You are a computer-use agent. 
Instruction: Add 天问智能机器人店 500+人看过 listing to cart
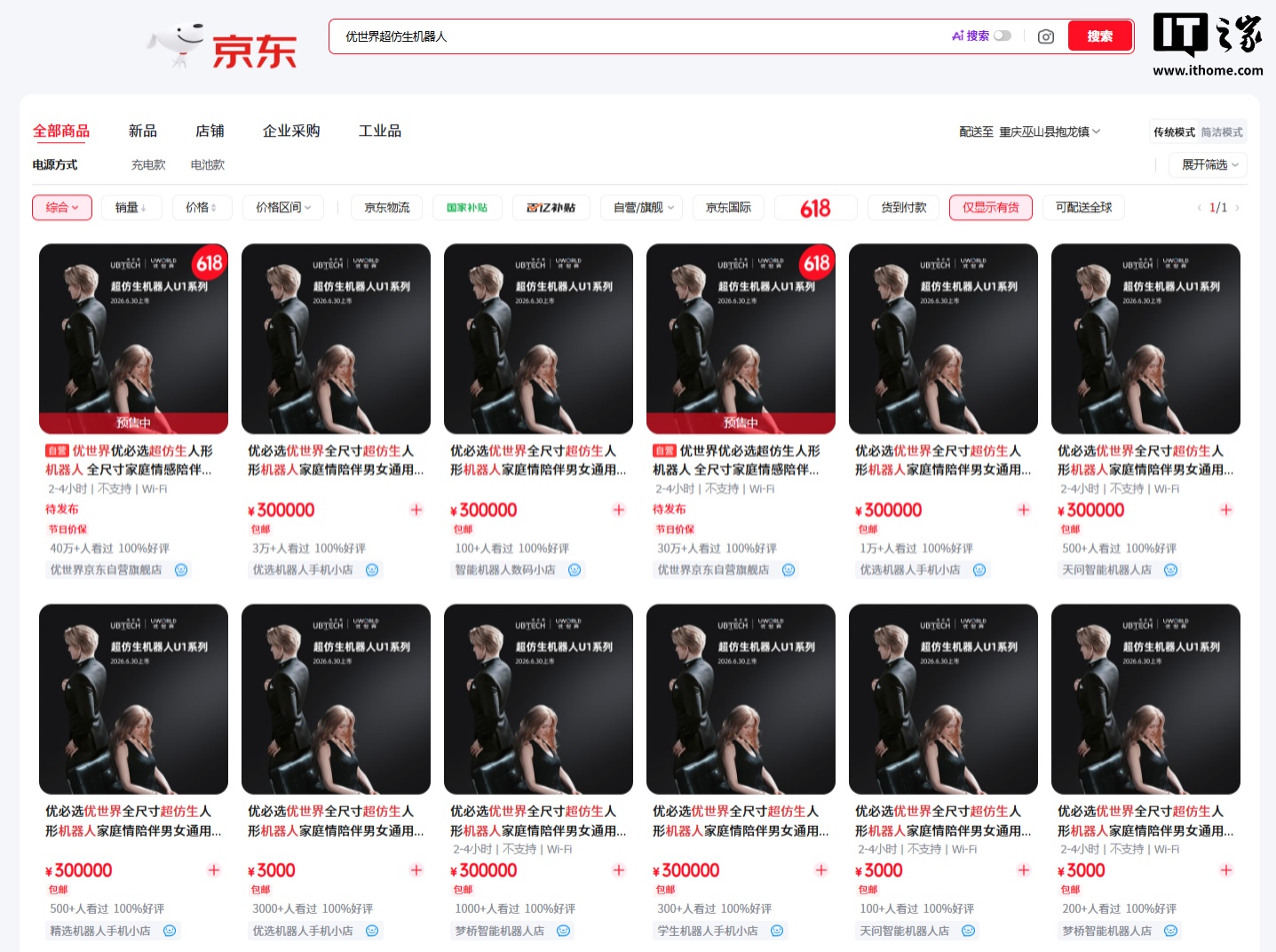(x=1226, y=510)
